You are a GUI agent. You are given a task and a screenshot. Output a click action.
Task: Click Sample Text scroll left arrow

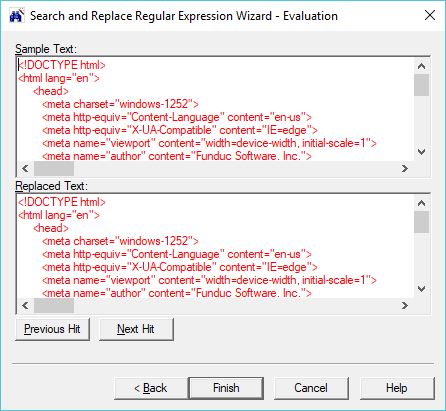tap(25, 168)
